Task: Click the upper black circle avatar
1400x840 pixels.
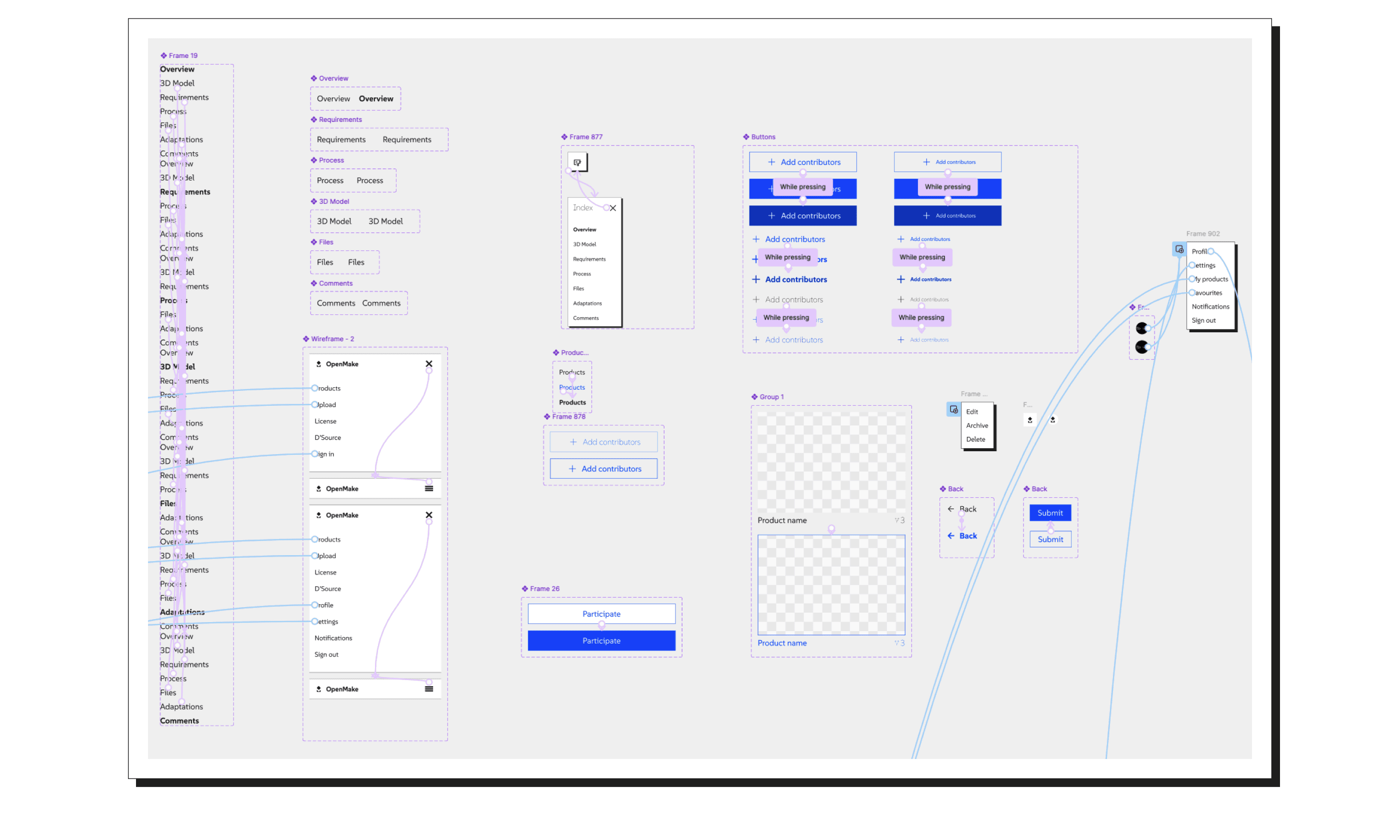Action: (1141, 328)
